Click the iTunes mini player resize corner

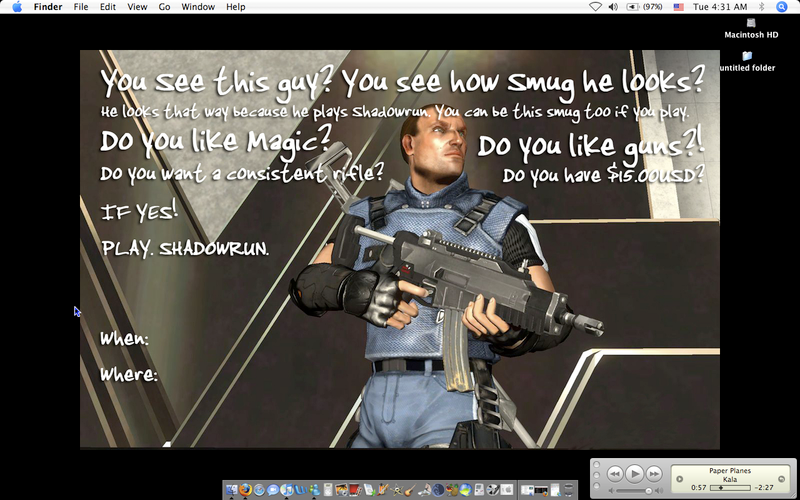point(793,496)
